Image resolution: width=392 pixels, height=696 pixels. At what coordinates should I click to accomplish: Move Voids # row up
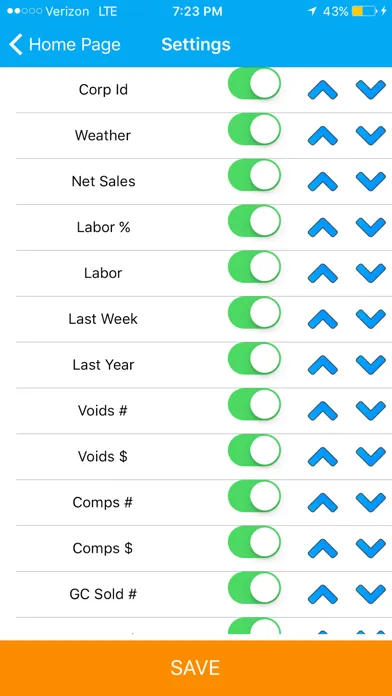tap(323, 411)
